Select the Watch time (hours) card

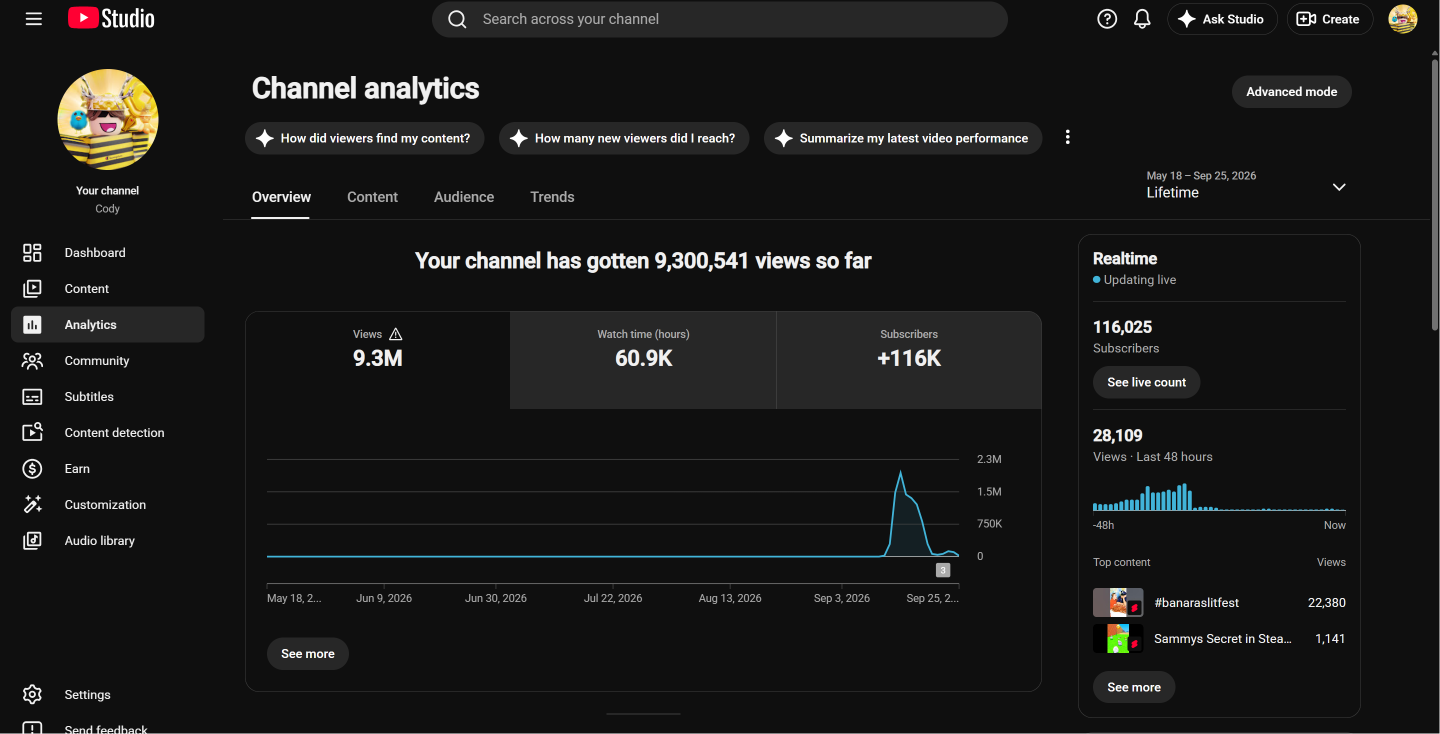(643, 360)
